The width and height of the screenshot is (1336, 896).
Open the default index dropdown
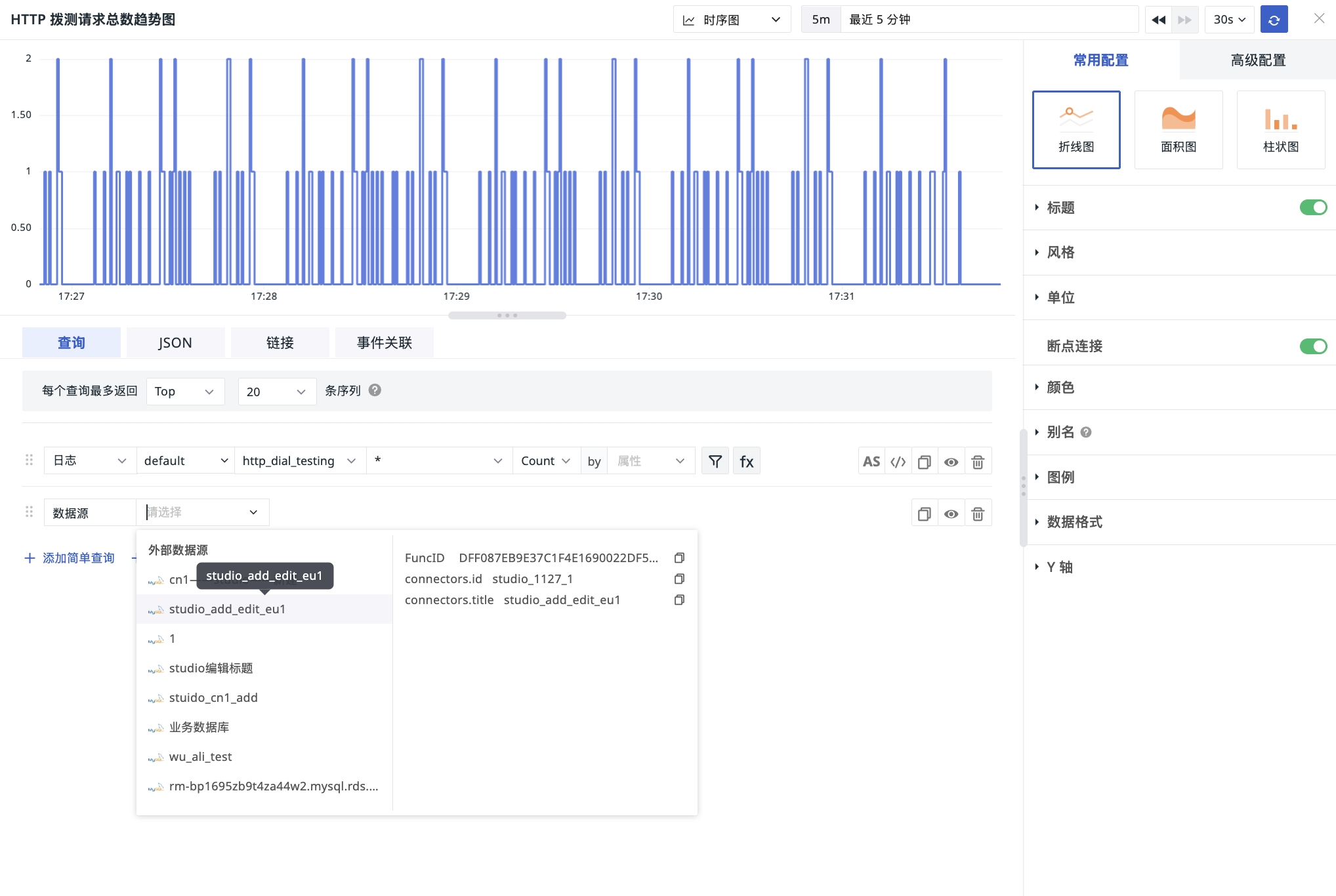click(186, 460)
